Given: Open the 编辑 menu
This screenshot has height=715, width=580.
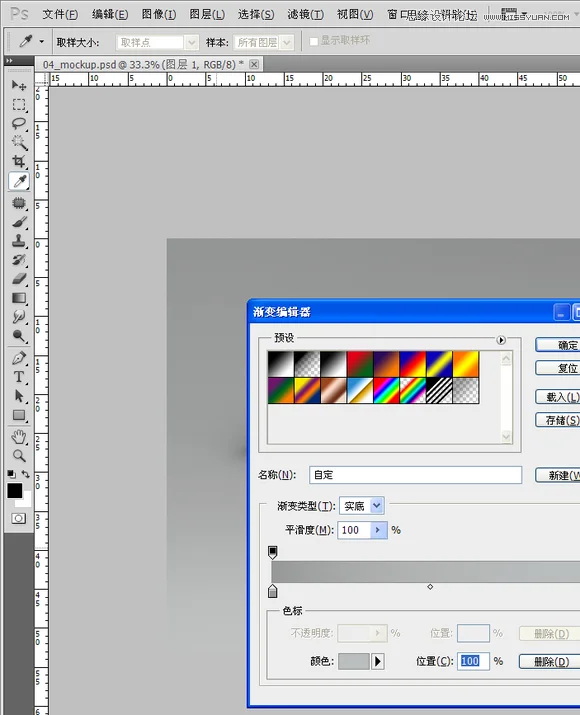Looking at the screenshot, I should pyautogui.click(x=110, y=15).
